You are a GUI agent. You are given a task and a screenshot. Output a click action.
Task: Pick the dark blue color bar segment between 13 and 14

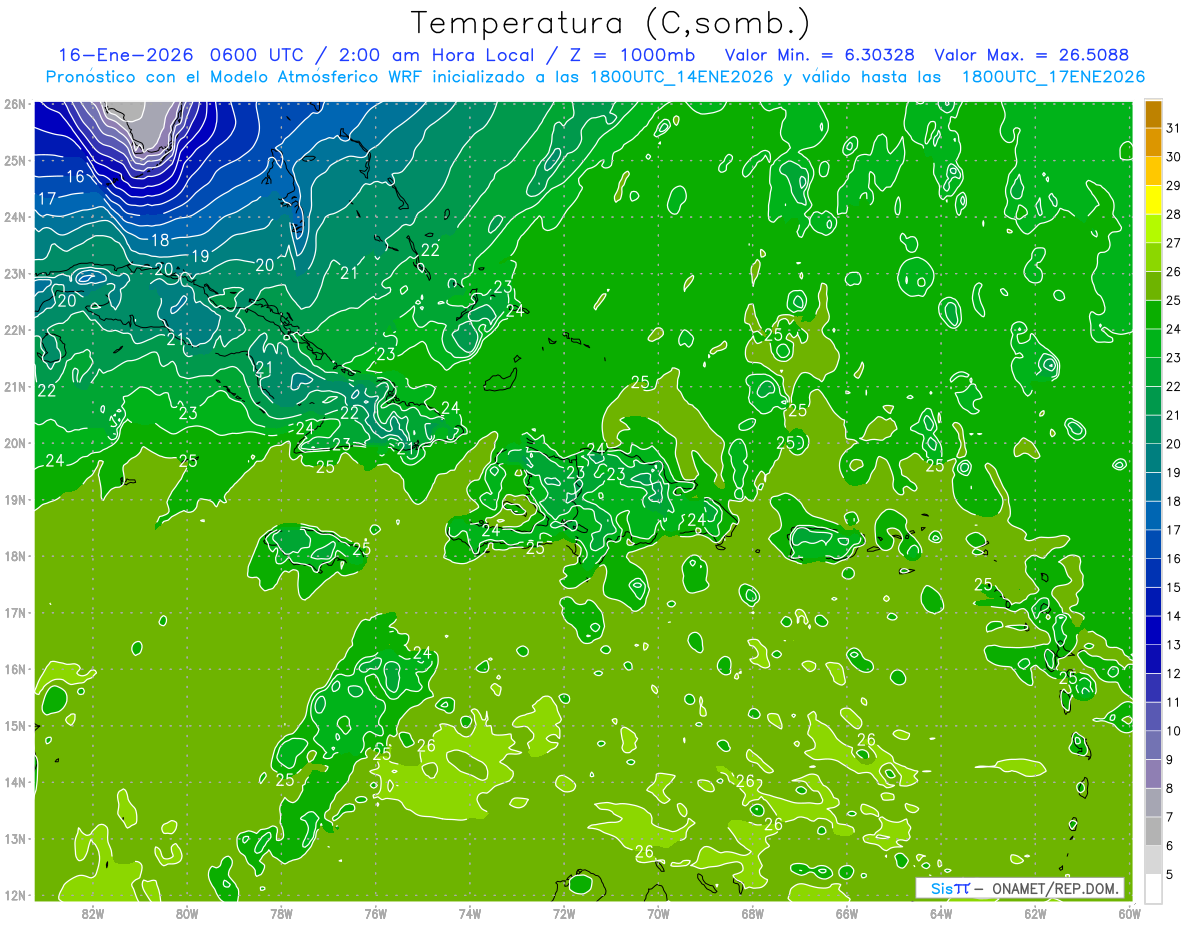coord(1153,630)
